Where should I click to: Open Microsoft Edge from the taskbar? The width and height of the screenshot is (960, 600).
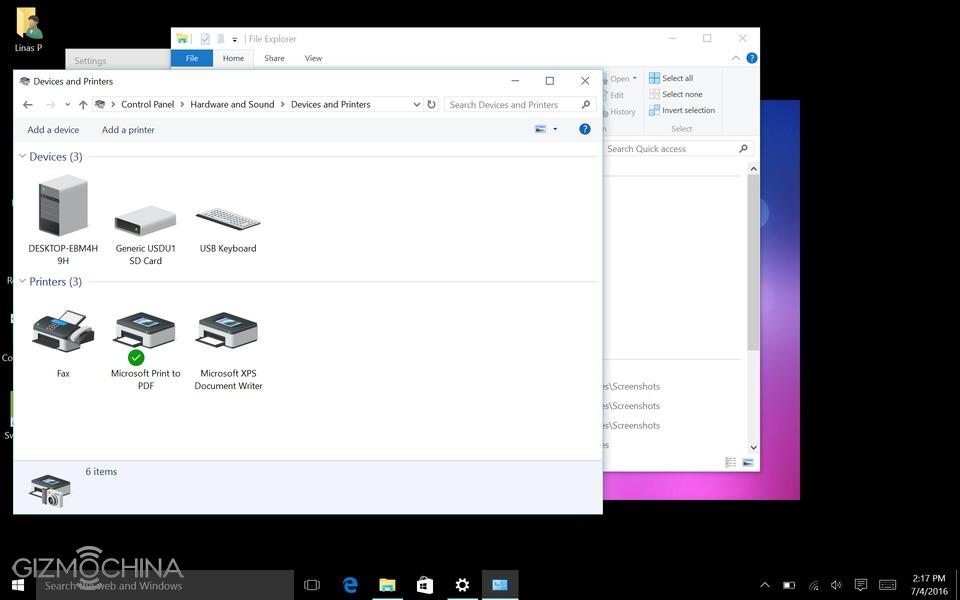(x=350, y=585)
